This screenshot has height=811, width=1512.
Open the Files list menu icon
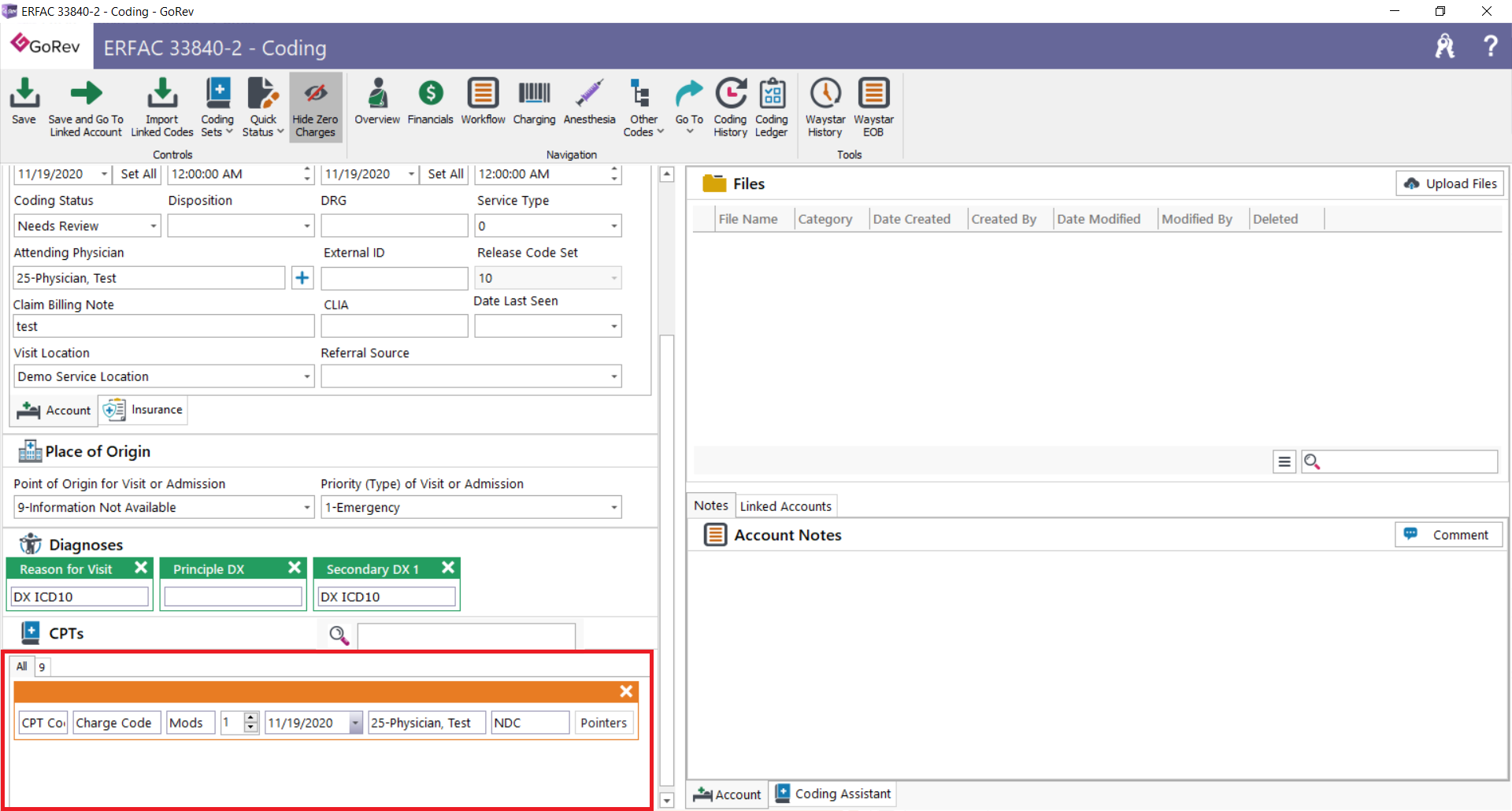(1284, 462)
